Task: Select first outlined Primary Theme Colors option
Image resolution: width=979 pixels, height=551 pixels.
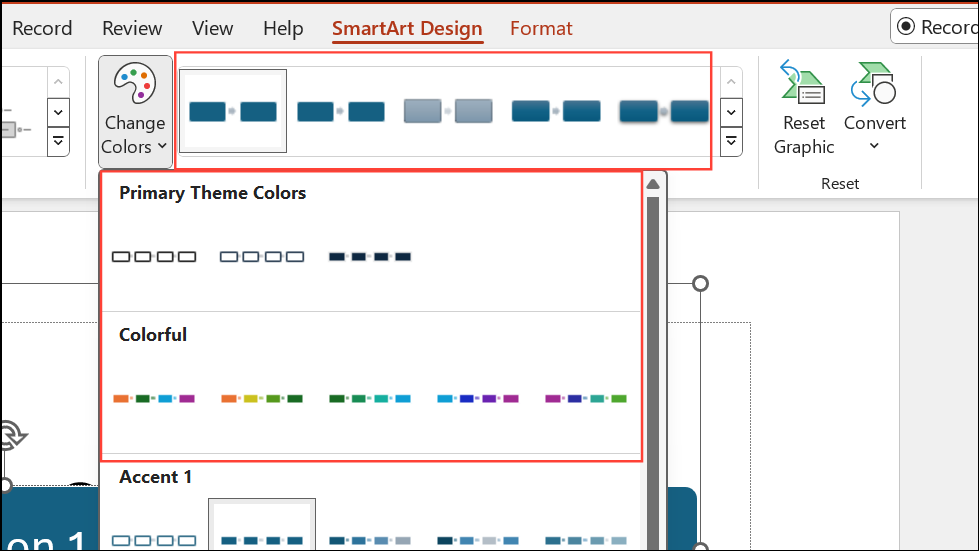Action: click(154, 256)
